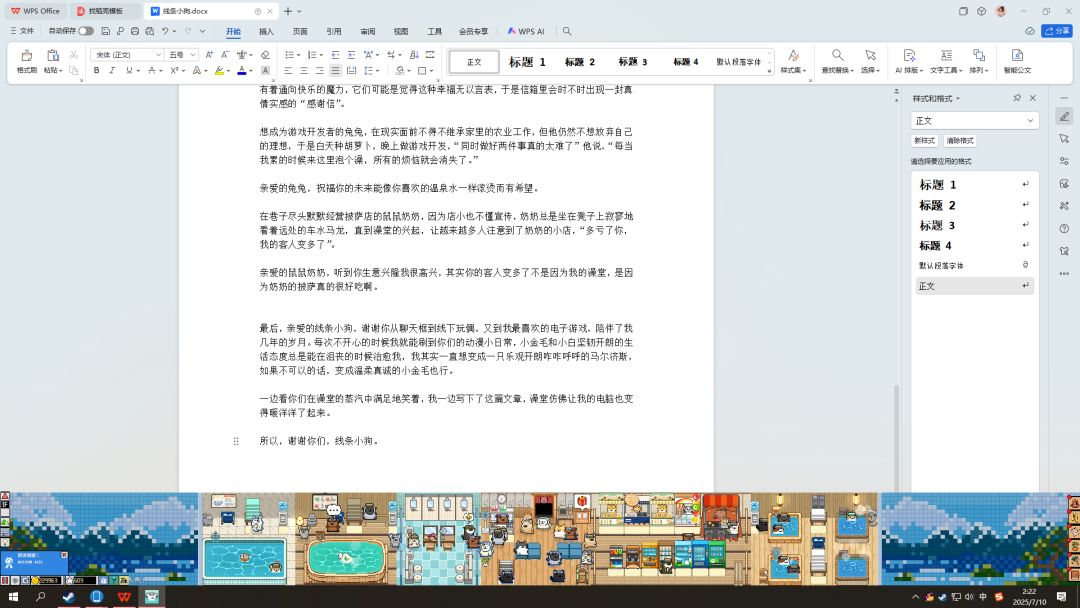Toggle the auto-save (自动保存) switch

click(x=85, y=31)
